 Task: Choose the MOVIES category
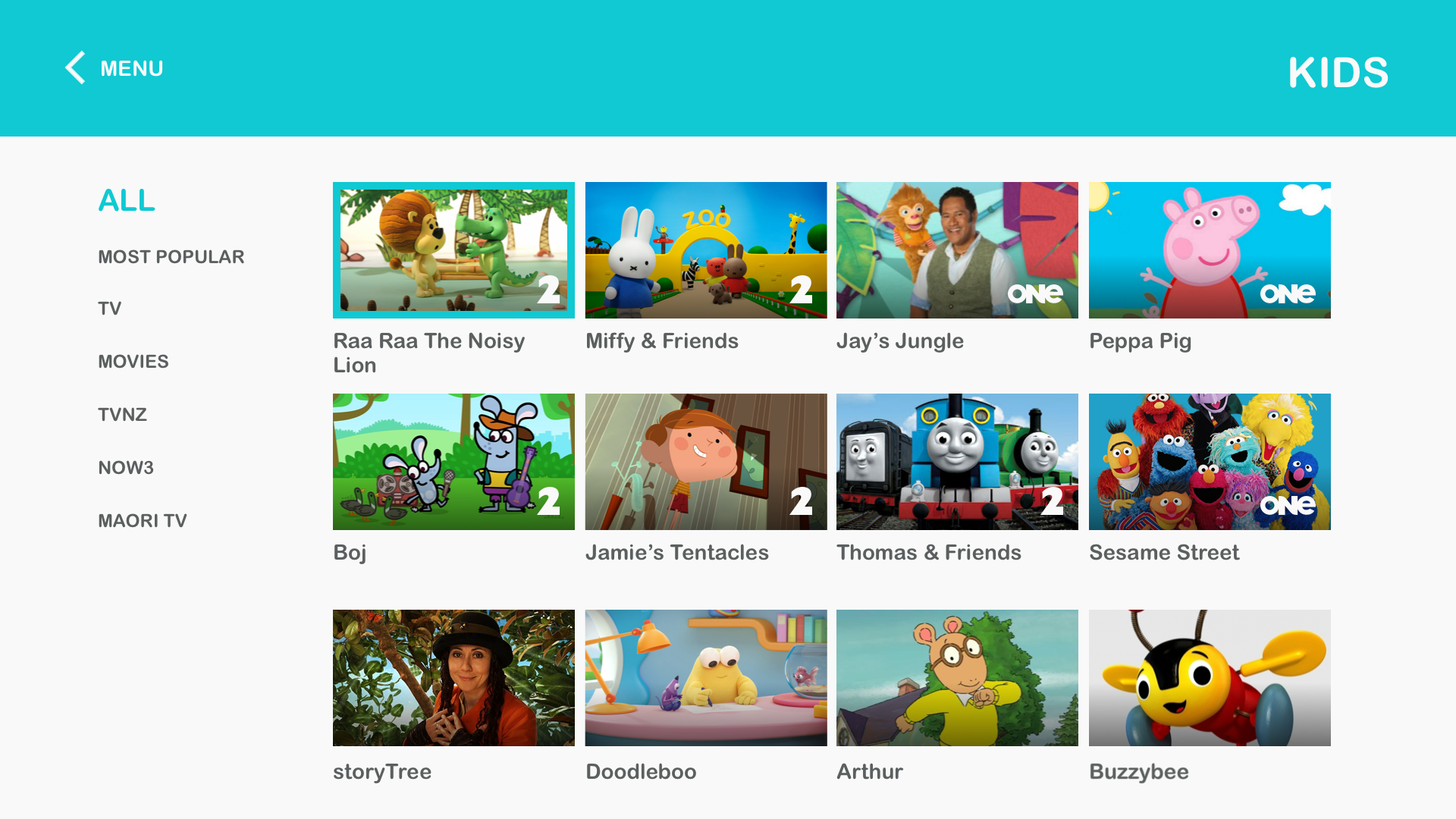(x=133, y=362)
